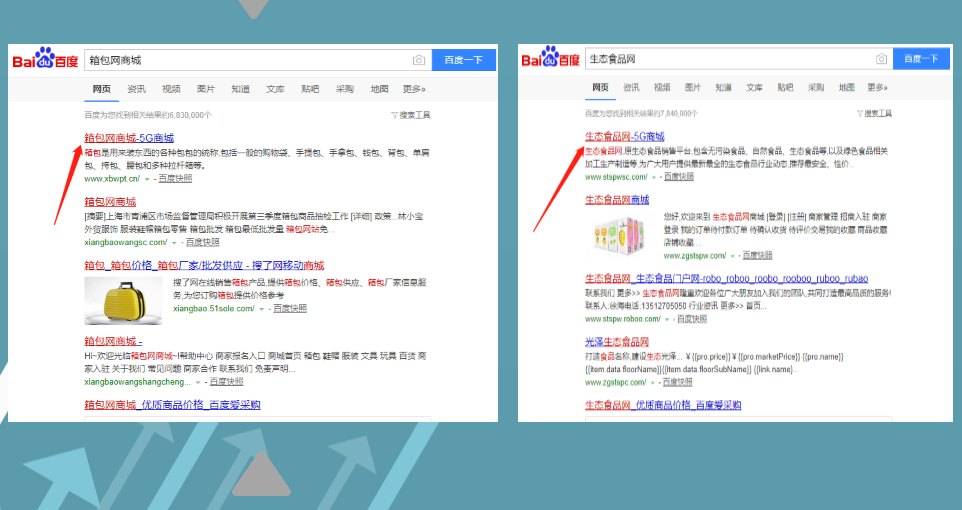The width and height of the screenshot is (962, 510).
Task: Click URL text www.stspw.roboo.com/
Action: point(623,319)
